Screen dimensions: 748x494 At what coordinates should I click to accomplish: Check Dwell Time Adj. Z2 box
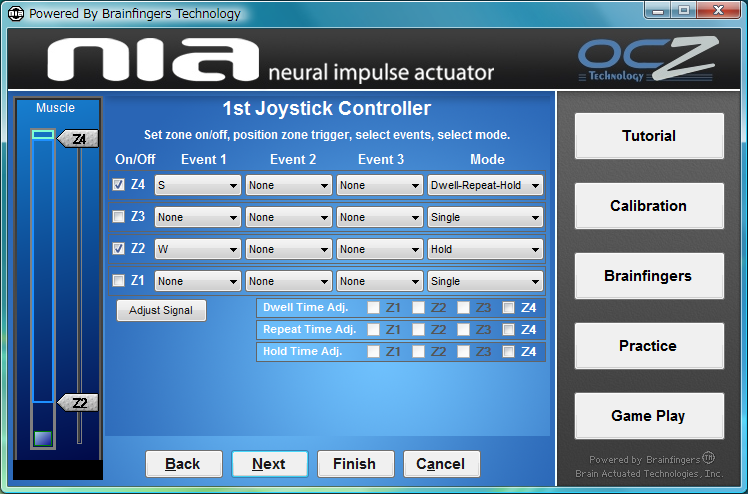tap(418, 308)
